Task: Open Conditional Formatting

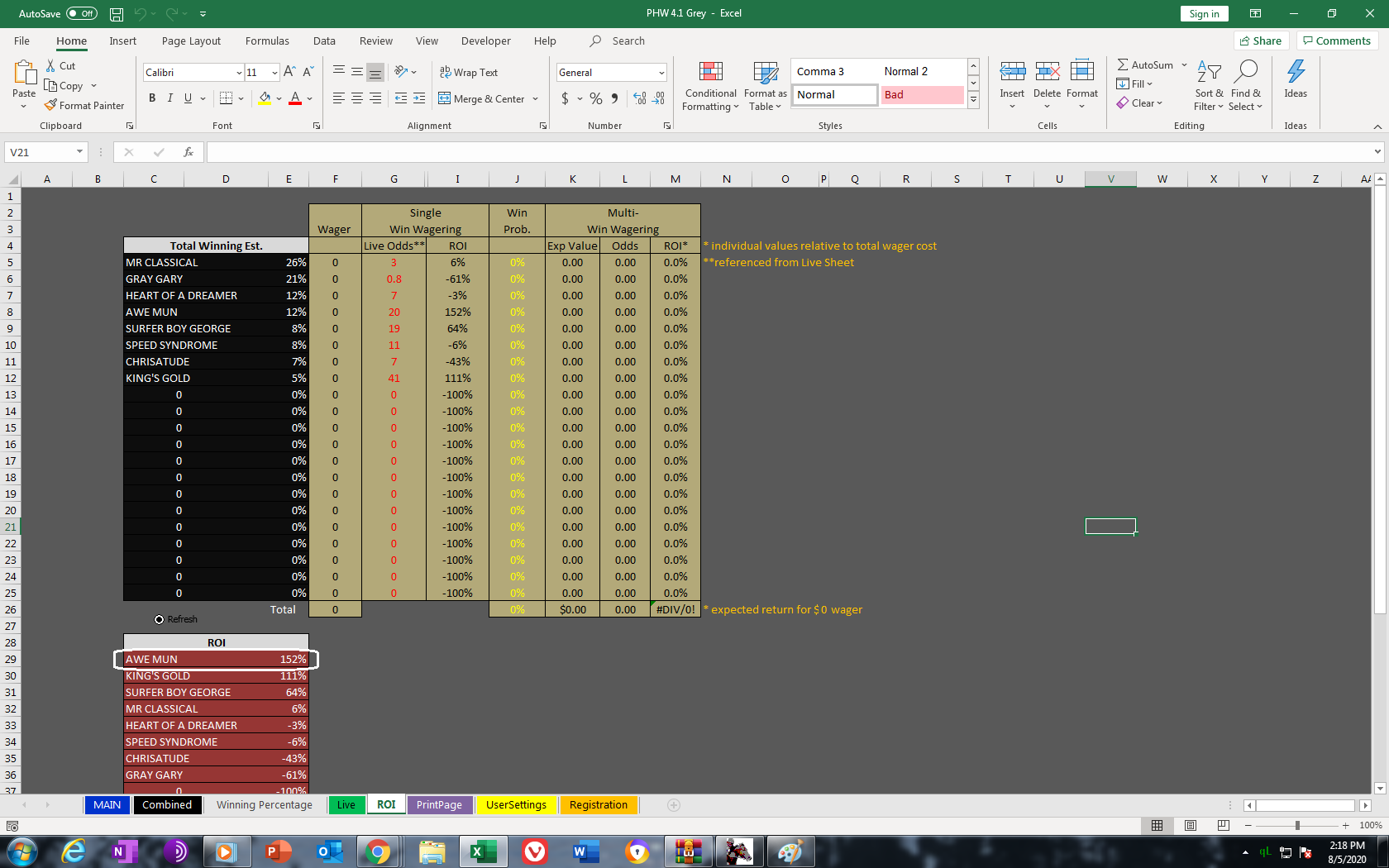Action: point(710,86)
